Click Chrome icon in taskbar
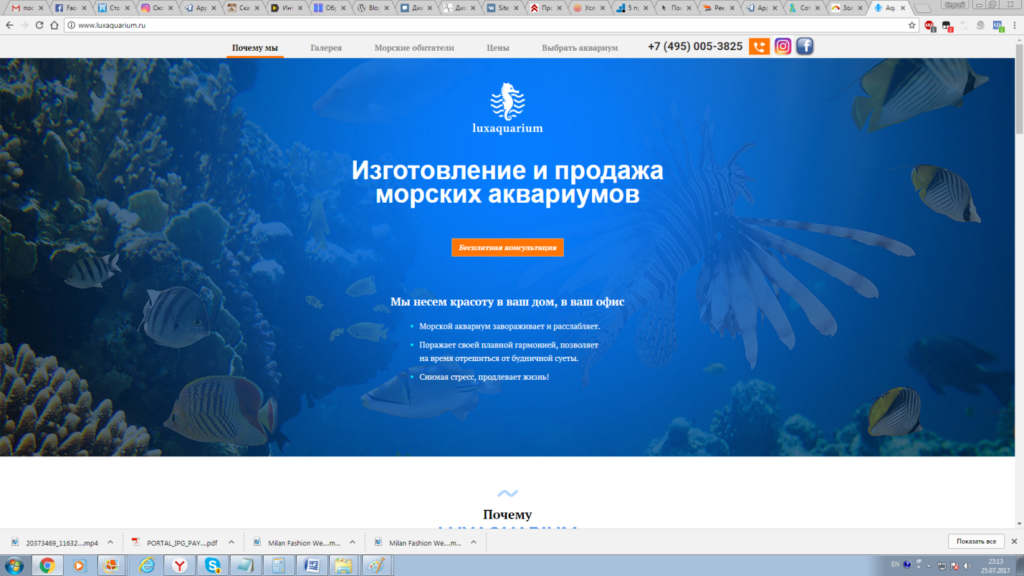 pos(46,566)
